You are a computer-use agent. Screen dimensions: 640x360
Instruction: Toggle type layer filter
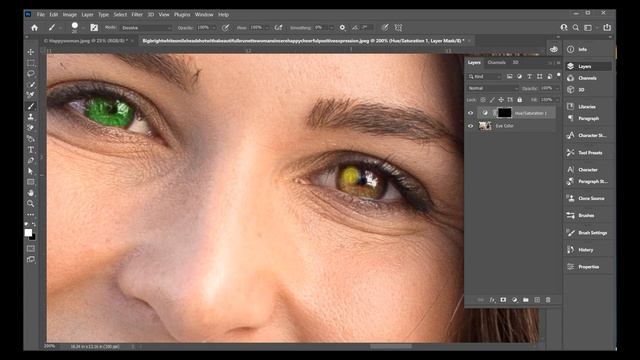tap(529, 76)
